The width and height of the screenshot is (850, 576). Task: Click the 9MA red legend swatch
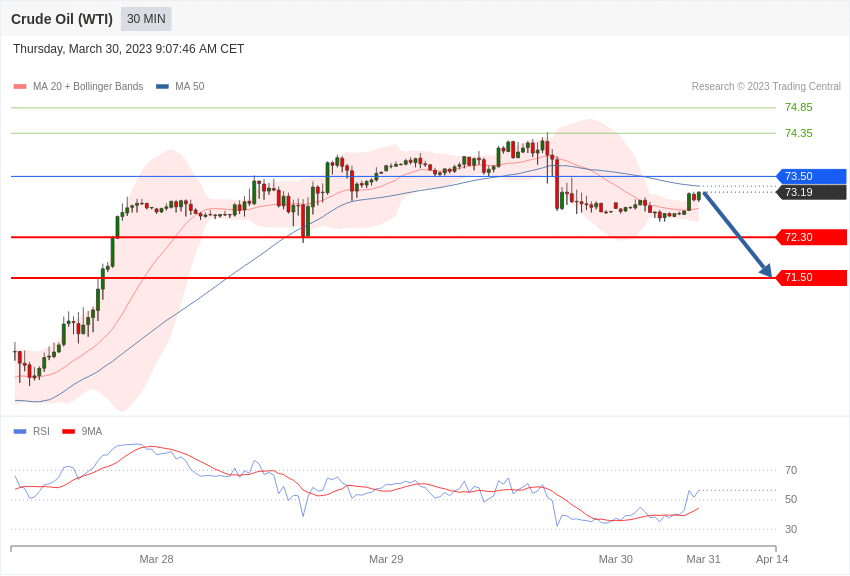coord(69,432)
